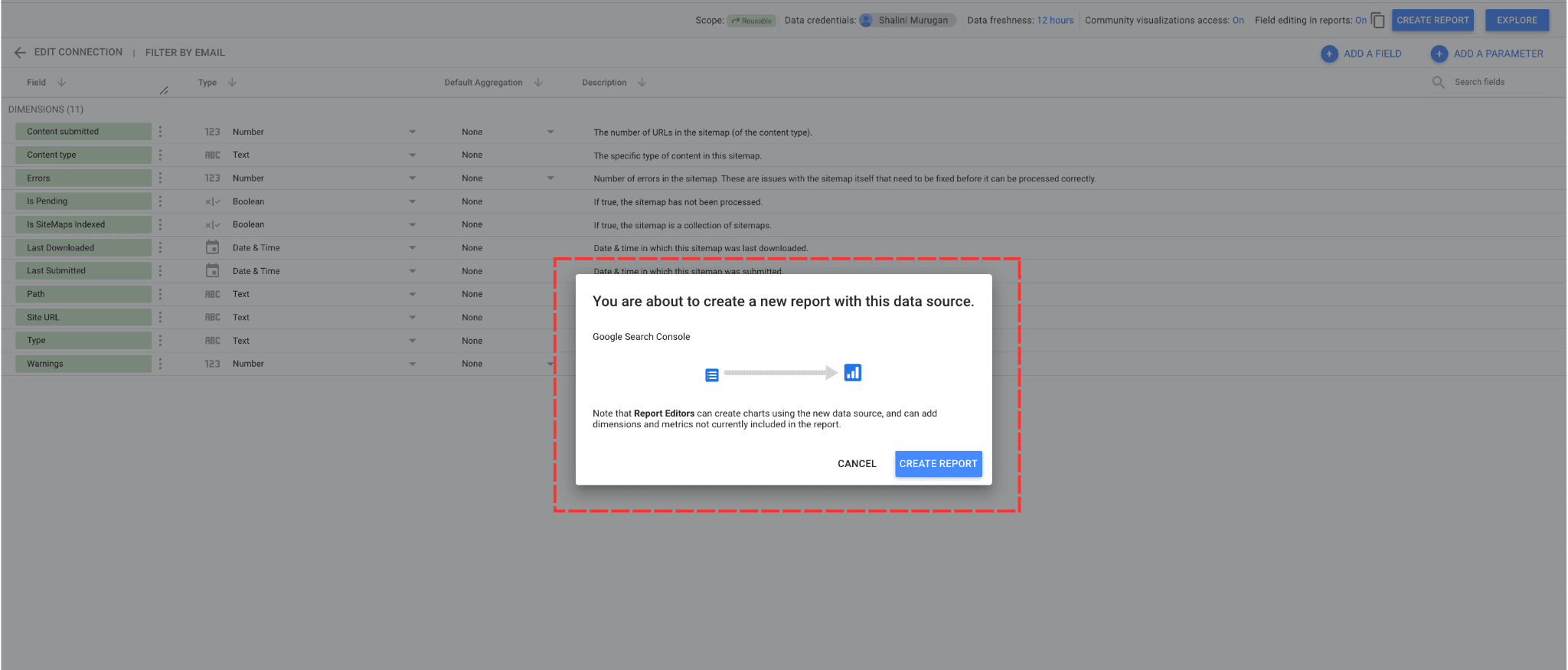
Task: Cancel the new report dialog
Action: (x=857, y=464)
